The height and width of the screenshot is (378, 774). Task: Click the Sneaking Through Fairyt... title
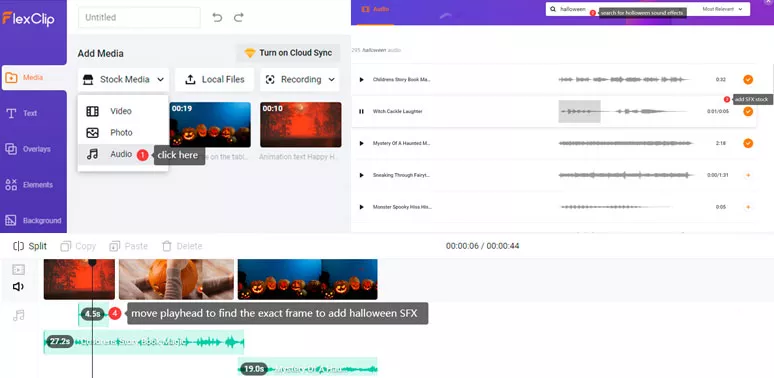(401, 175)
